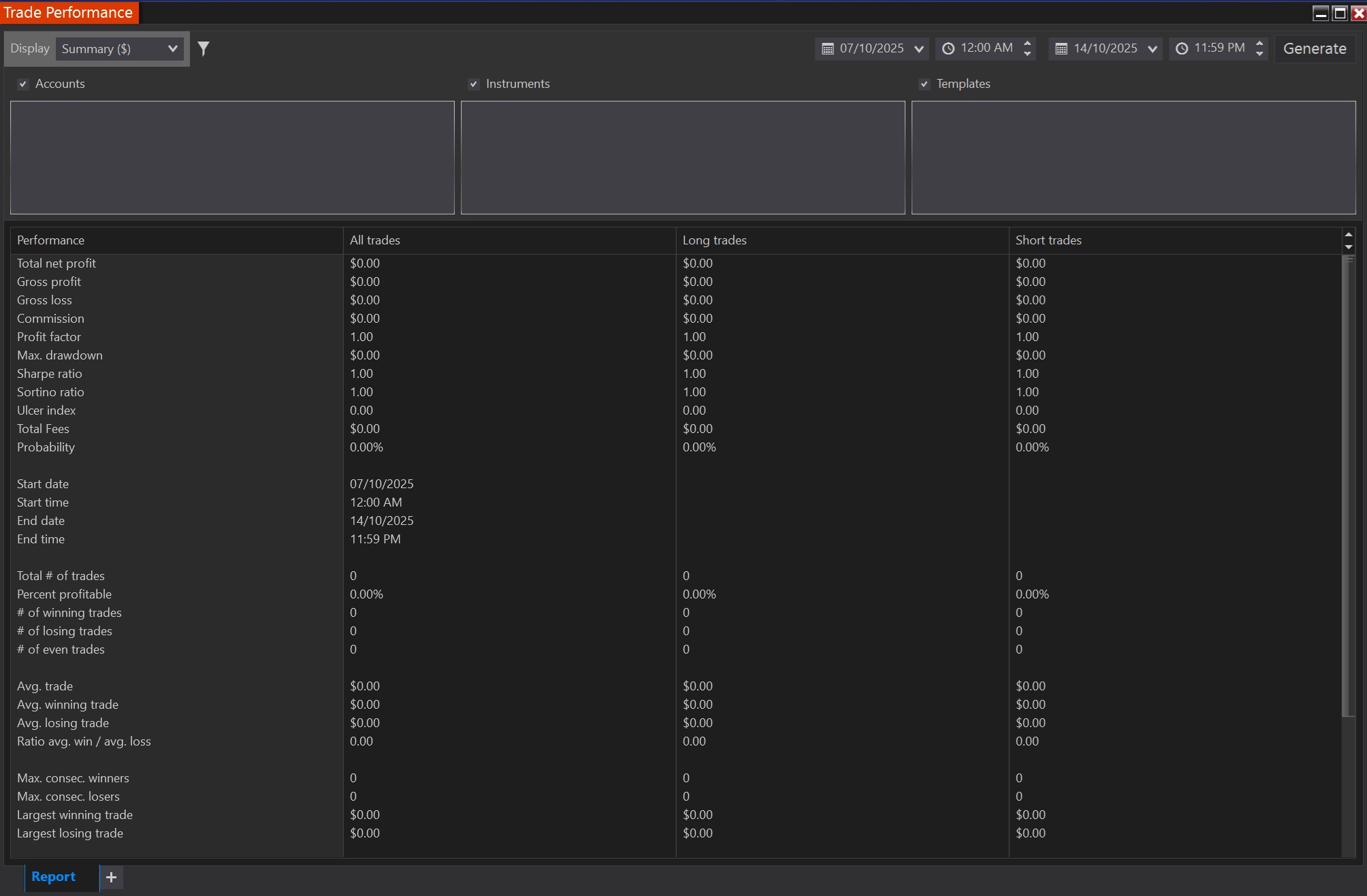Screen dimensions: 1367x896
Task: Maximize the Trade Performance window
Action: click(x=1340, y=13)
